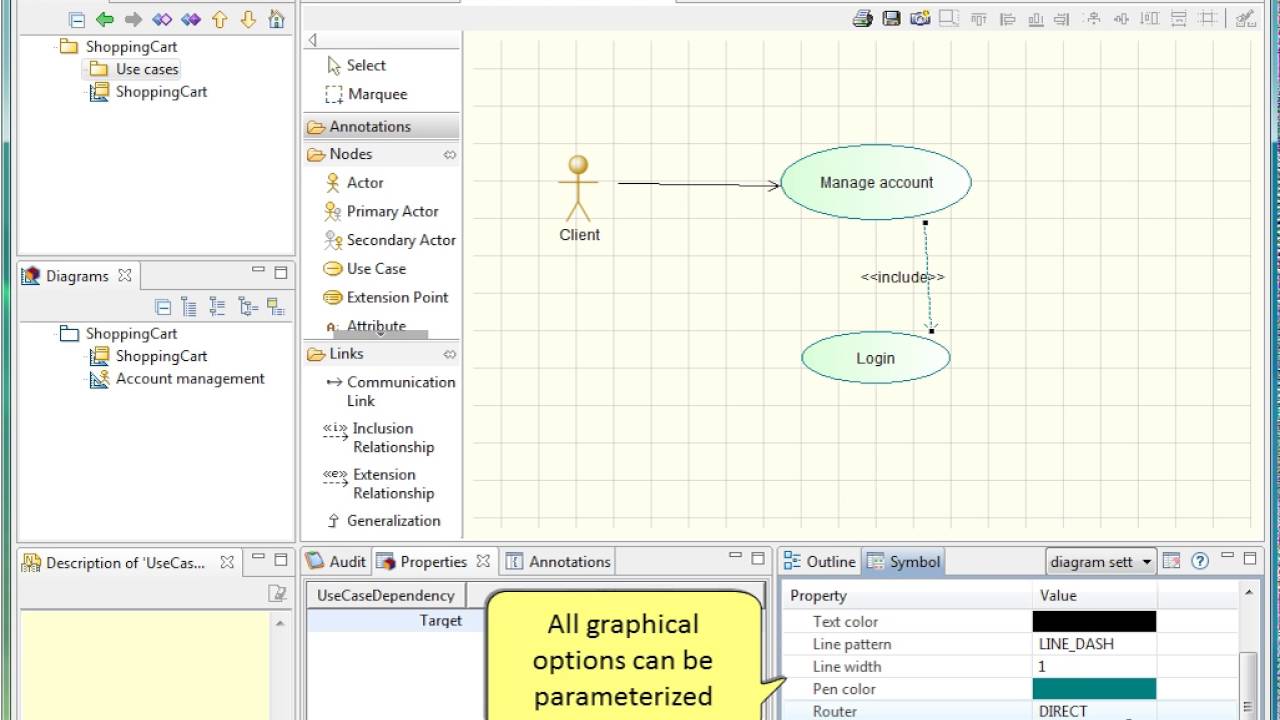Viewport: 1280px width, 720px height.
Task: Switch to the Audit tab
Action: (x=336, y=562)
